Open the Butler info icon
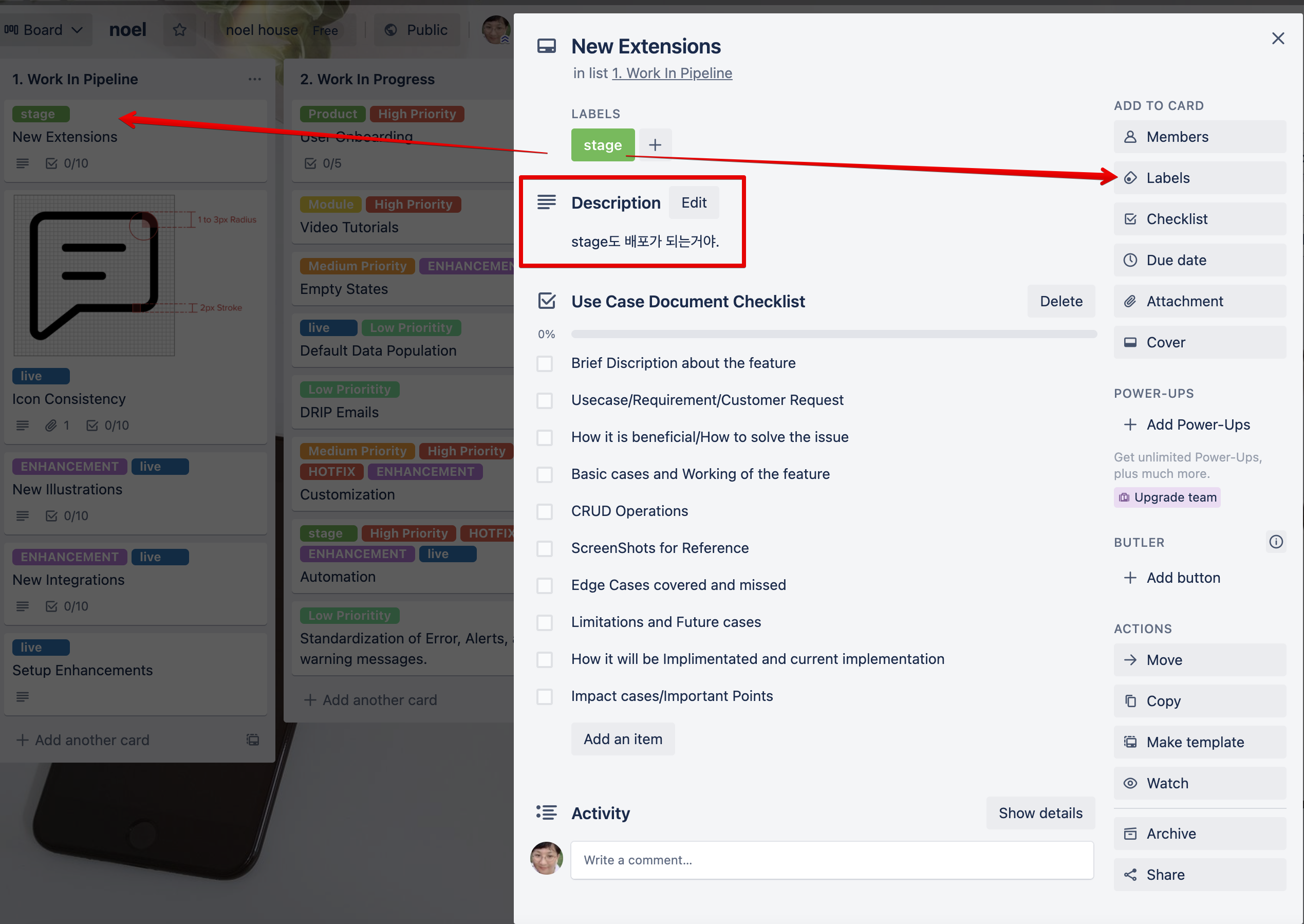The height and width of the screenshot is (924, 1304). pos(1276,542)
